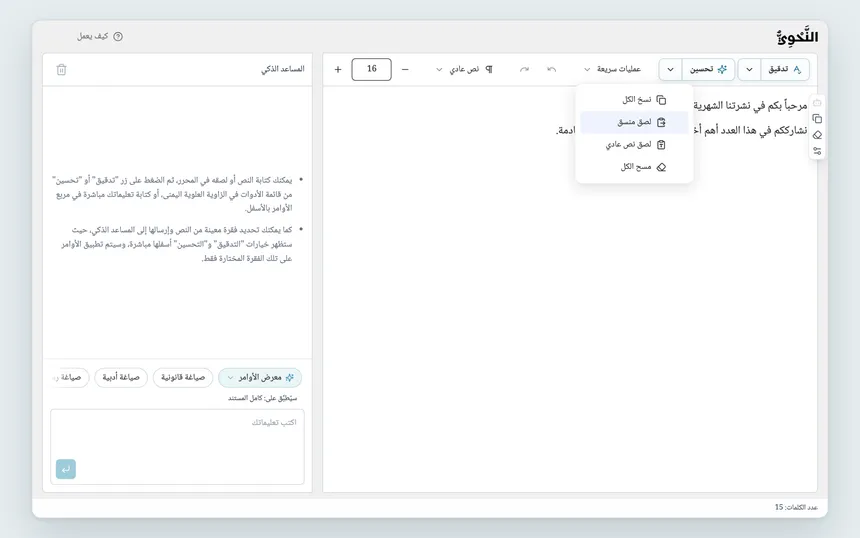
Task: Click the eraser icon in the editor side strip
Action: point(817,135)
